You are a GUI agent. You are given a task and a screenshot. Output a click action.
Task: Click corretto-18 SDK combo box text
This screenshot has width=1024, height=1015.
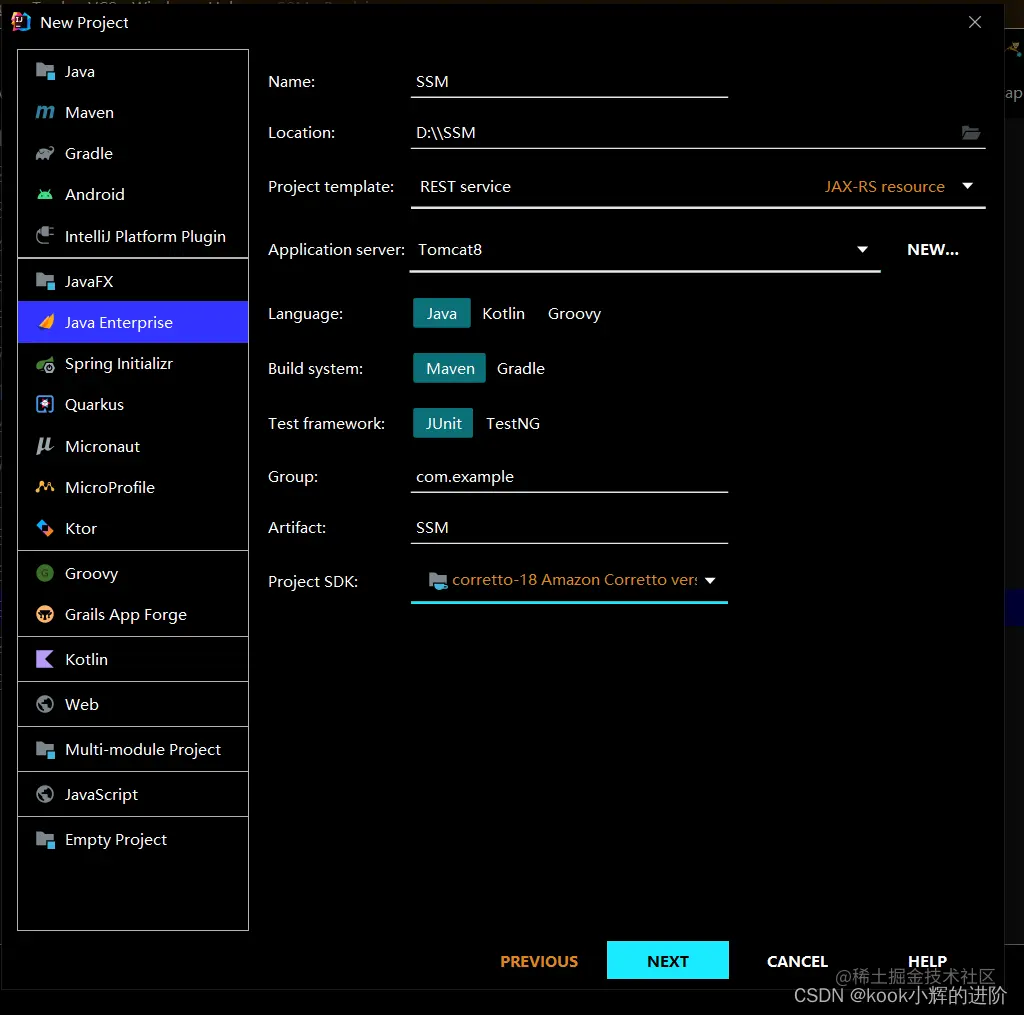coord(574,580)
